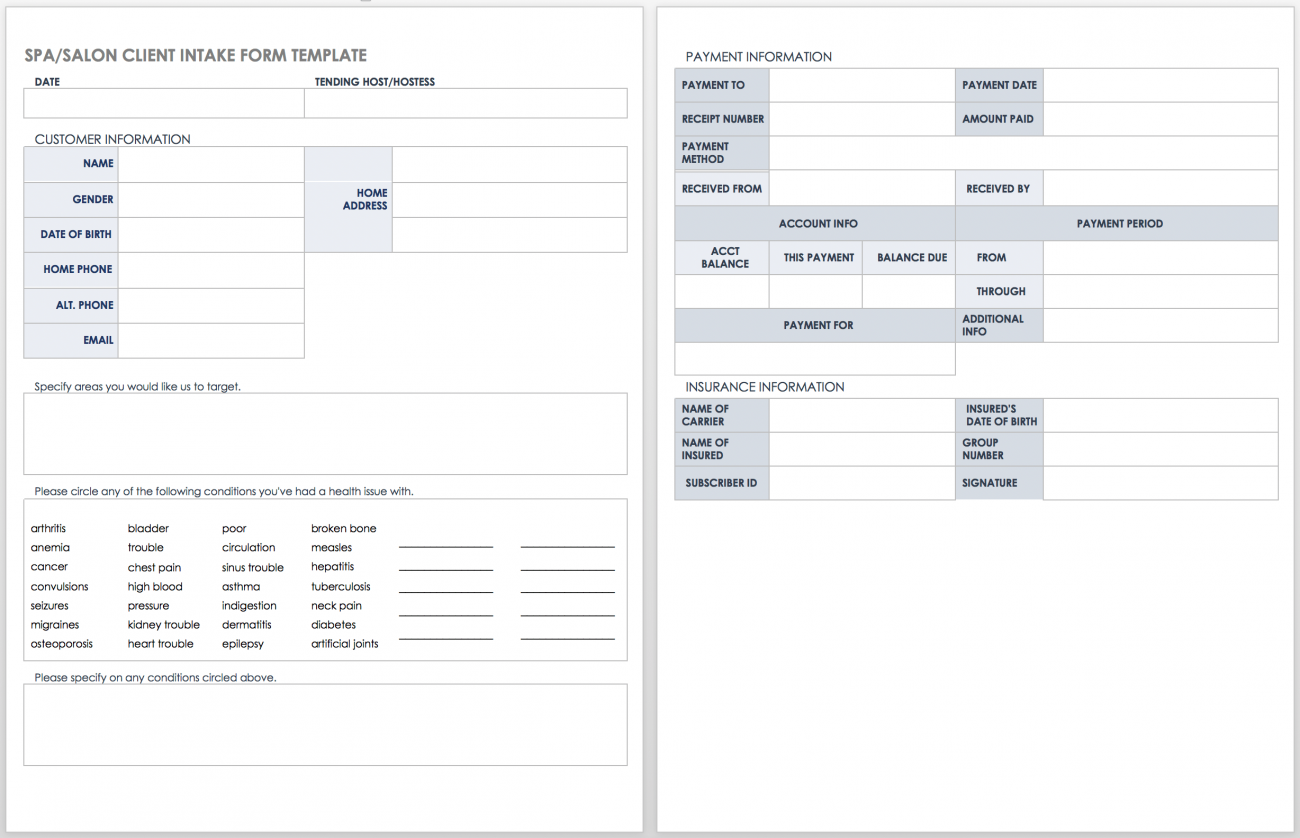Click the PAYMENT TO field
The width and height of the screenshot is (1300, 838).
click(x=862, y=85)
